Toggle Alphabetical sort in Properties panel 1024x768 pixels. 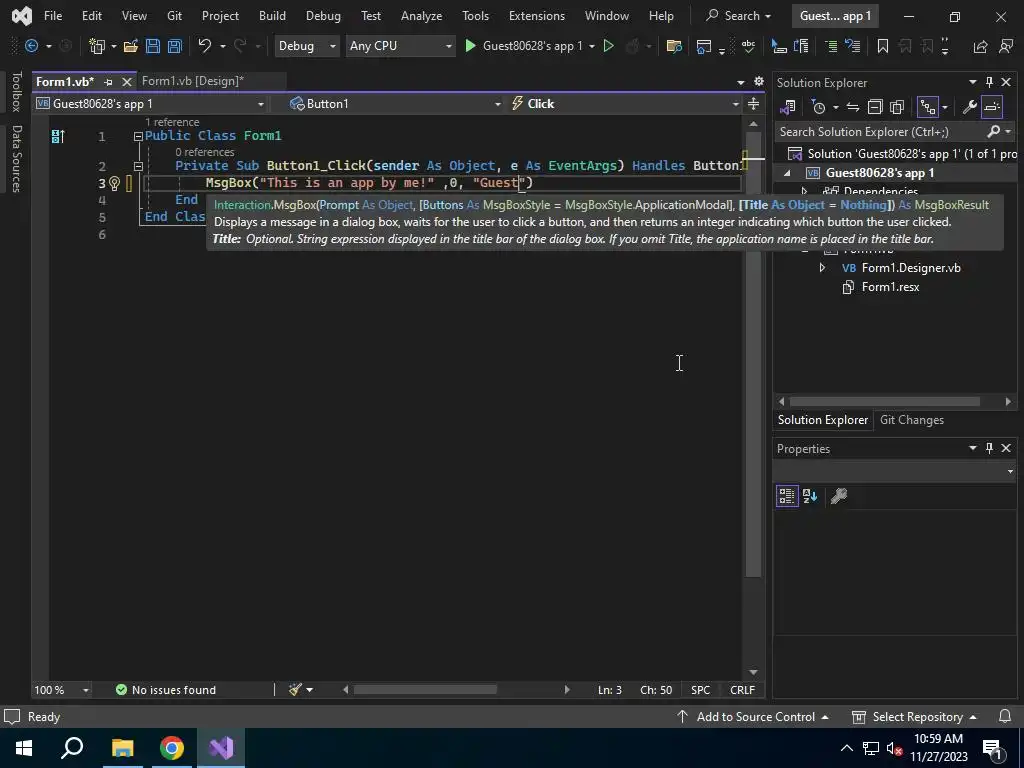(x=810, y=496)
